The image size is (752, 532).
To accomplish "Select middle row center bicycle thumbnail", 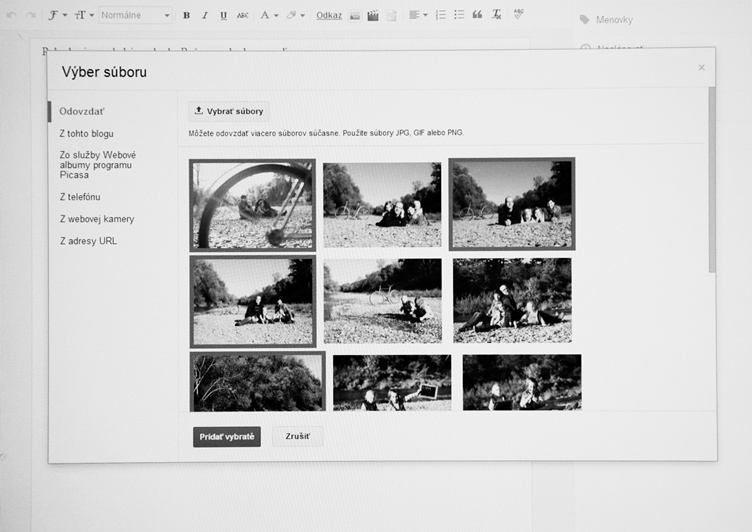I will point(383,301).
